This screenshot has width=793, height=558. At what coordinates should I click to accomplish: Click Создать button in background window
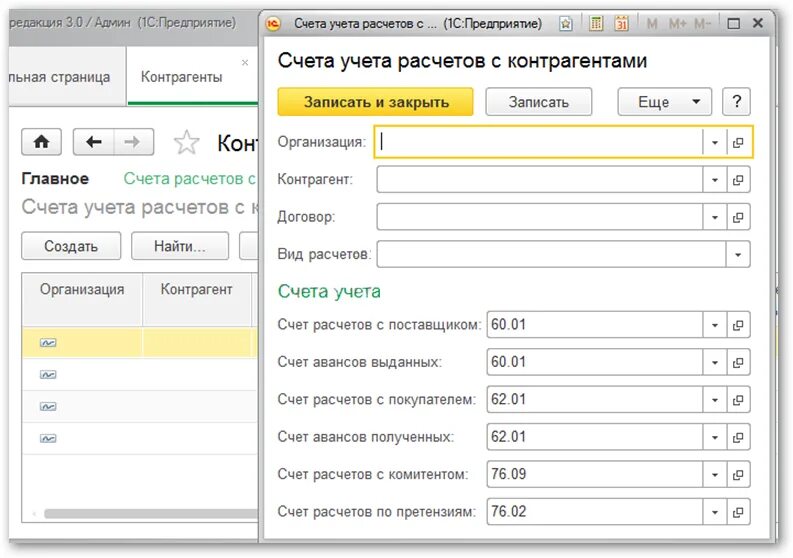pos(71,246)
